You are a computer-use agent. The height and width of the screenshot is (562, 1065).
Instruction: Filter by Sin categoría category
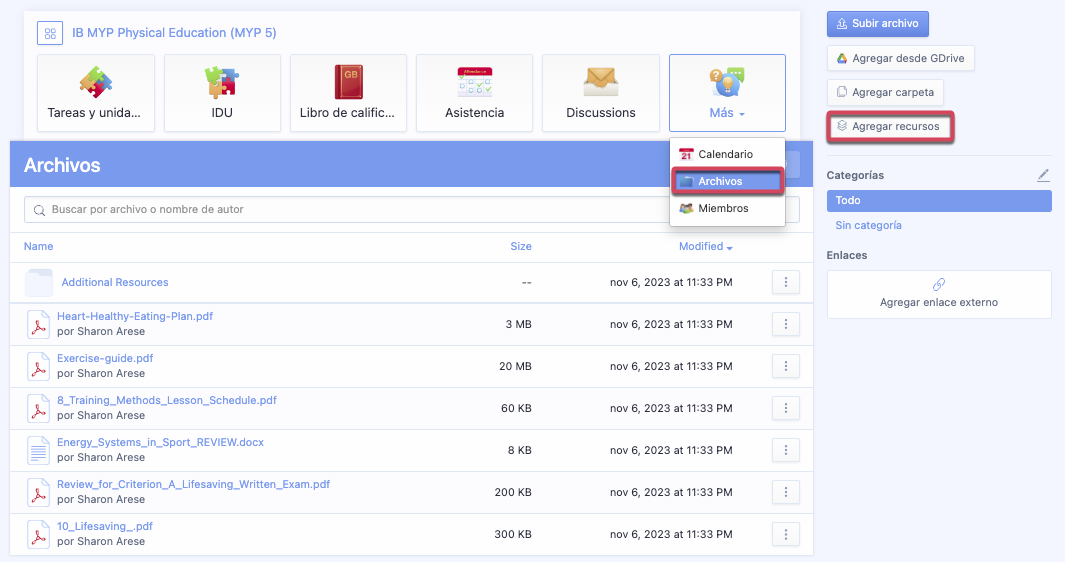(x=868, y=225)
